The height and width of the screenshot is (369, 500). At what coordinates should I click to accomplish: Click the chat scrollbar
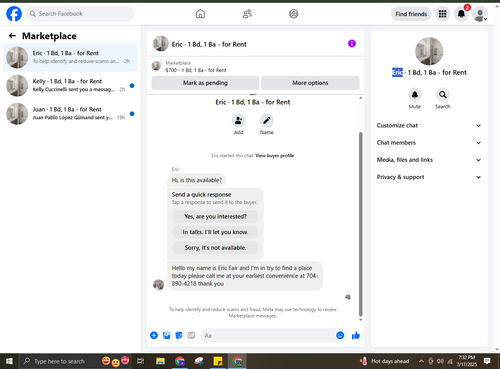360,224
